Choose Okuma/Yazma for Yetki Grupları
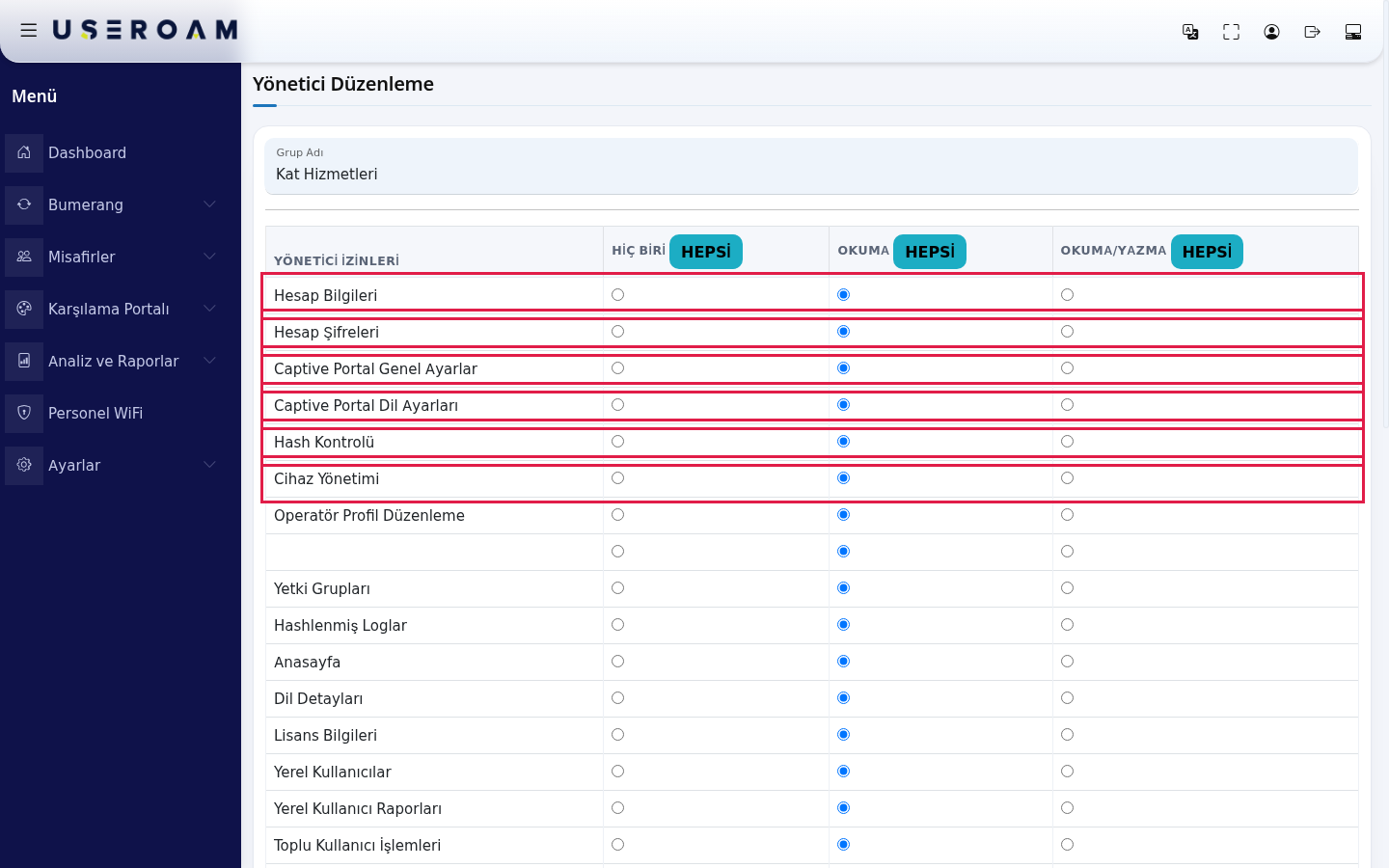Screen dimensions: 1389x868 click(1067, 588)
